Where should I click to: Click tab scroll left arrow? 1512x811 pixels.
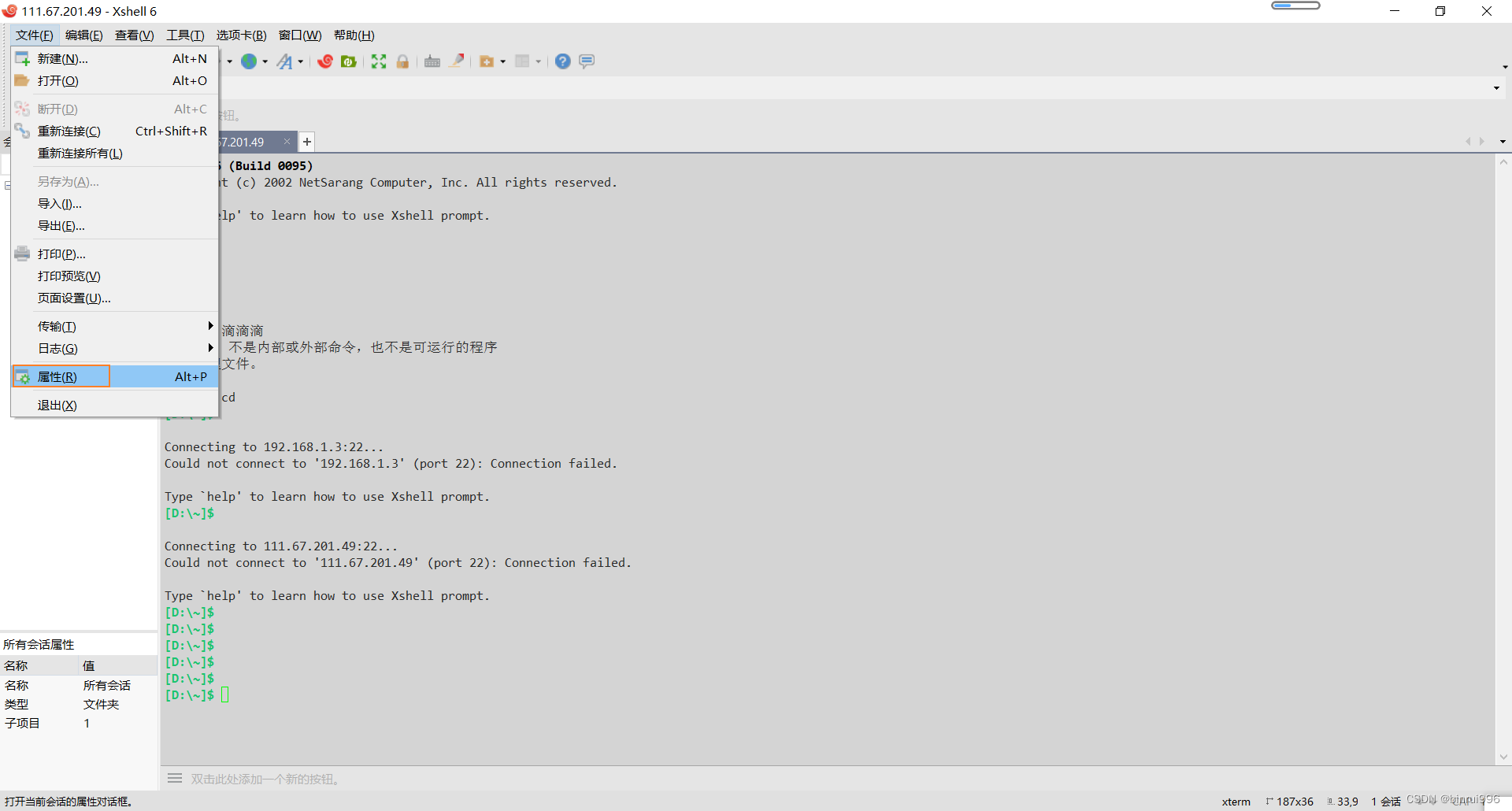[1468, 142]
